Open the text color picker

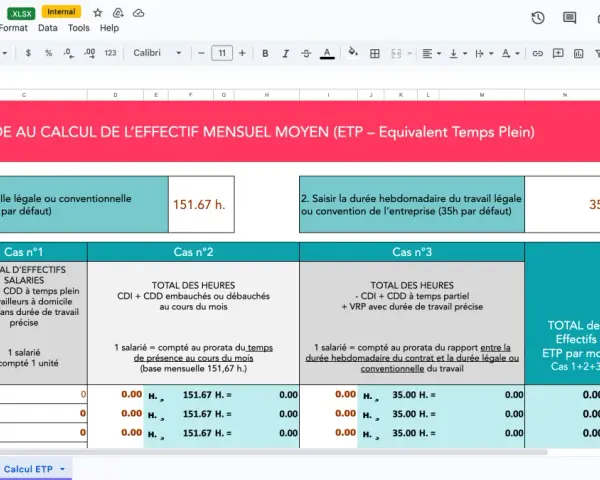[x=327, y=53]
